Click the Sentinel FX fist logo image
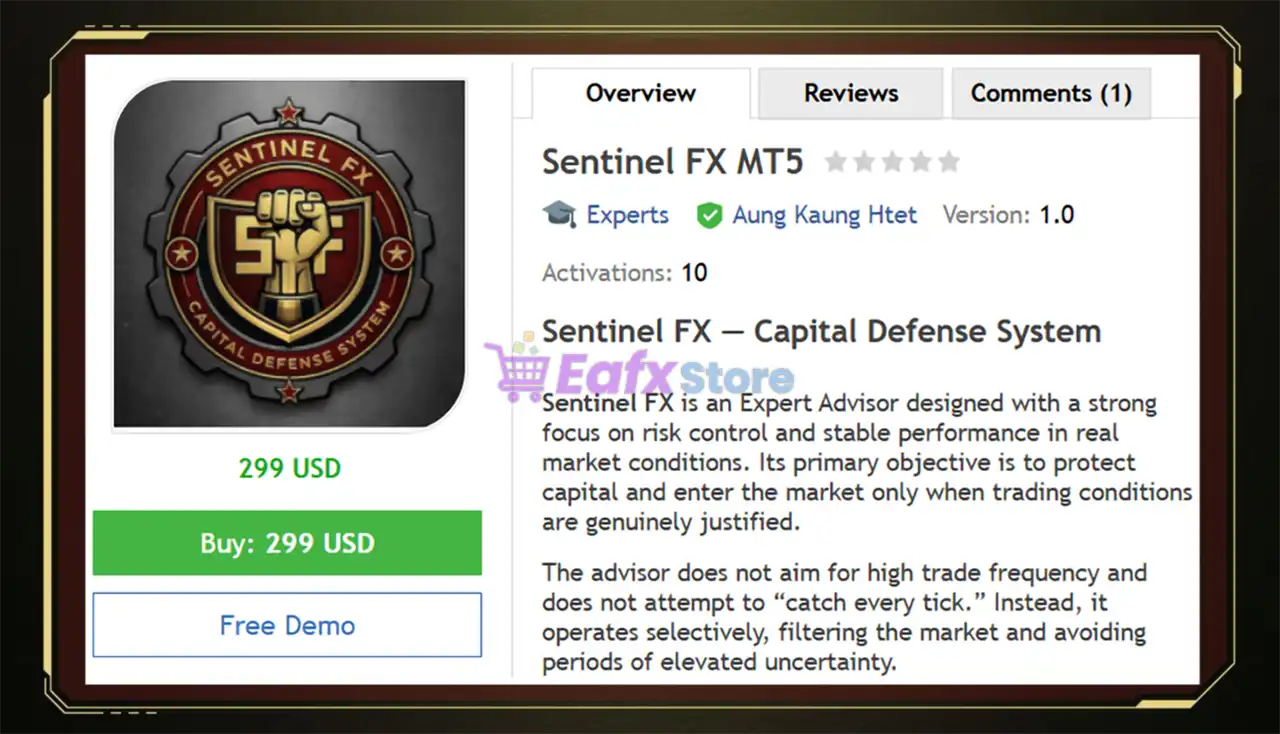The height and width of the screenshot is (734, 1280). click(289, 254)
